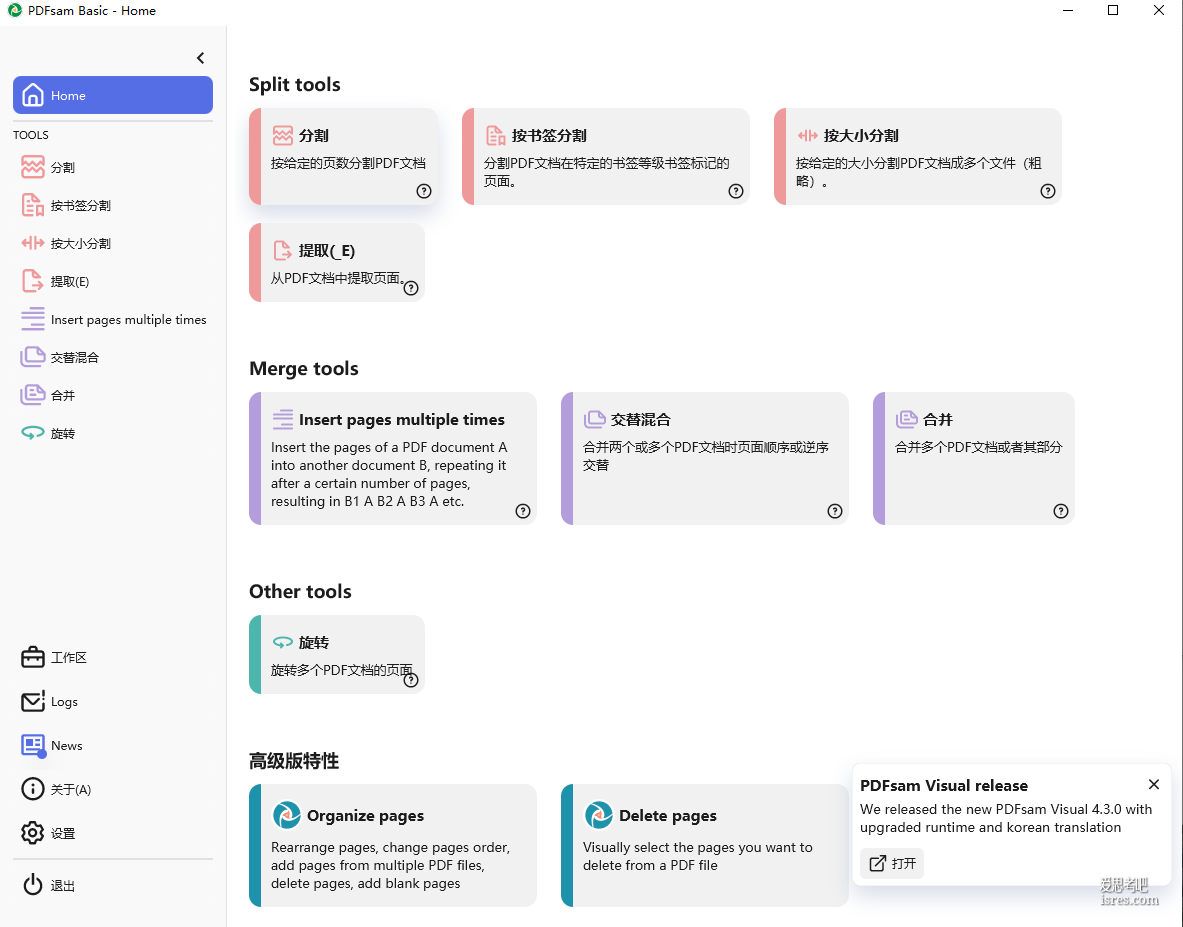This screenshot has height=927, width=1183.
Task: Show help for the 合并 card
Action: click(x=1061, y=511)
